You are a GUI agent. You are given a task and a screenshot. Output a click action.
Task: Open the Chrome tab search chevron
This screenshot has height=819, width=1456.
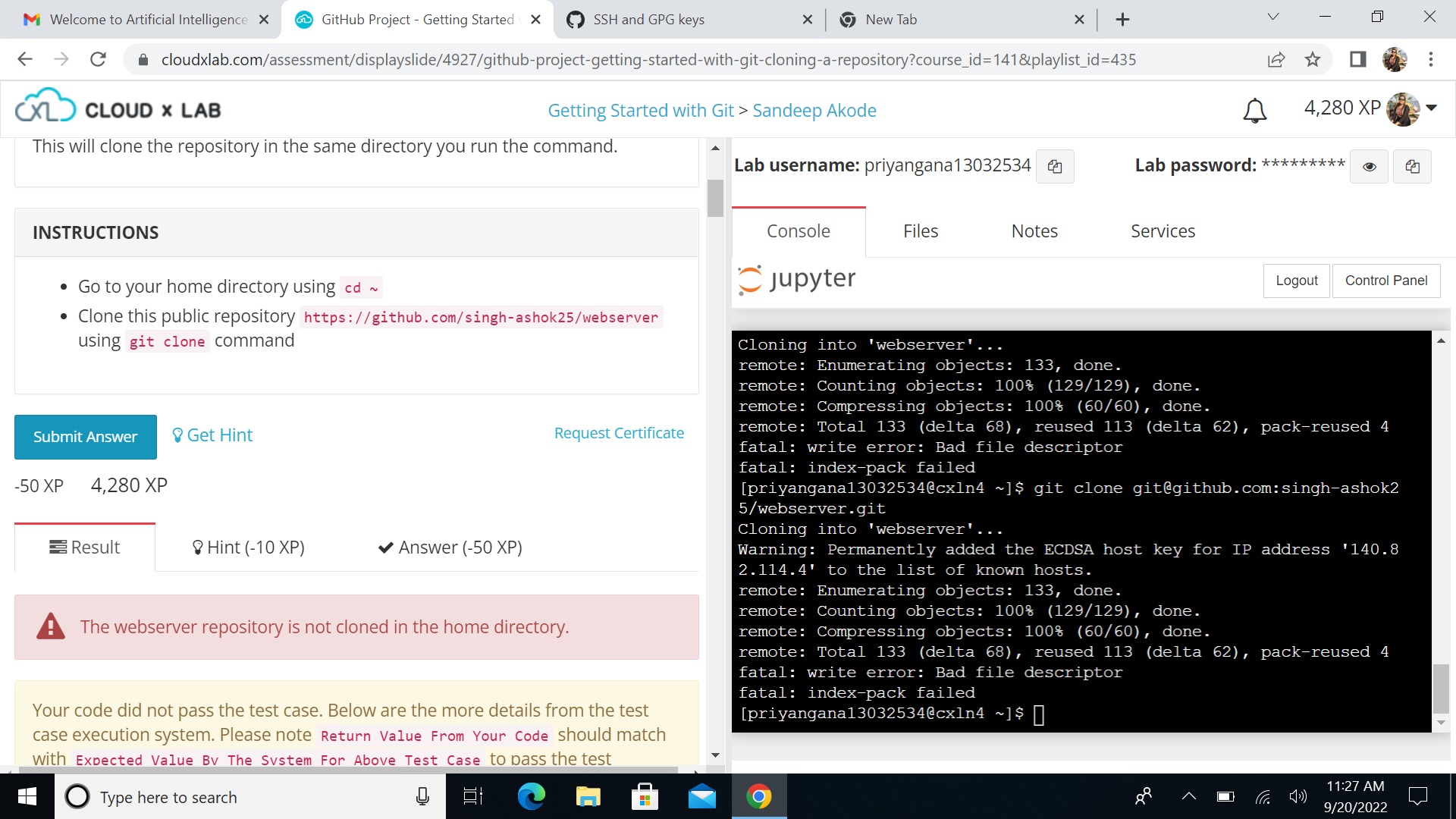(1273, 17)
